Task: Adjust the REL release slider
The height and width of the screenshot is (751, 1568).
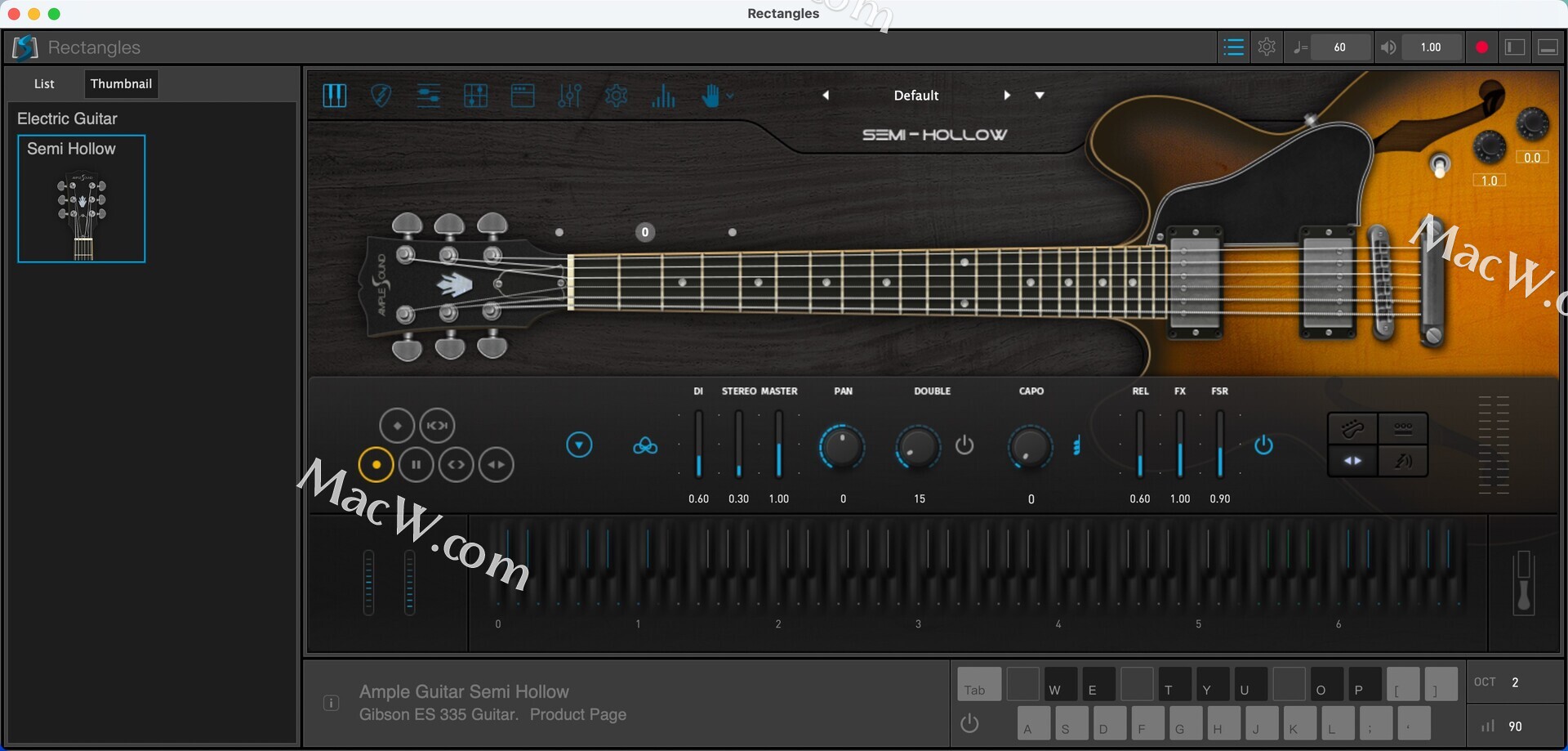Action: (1140, 445)
